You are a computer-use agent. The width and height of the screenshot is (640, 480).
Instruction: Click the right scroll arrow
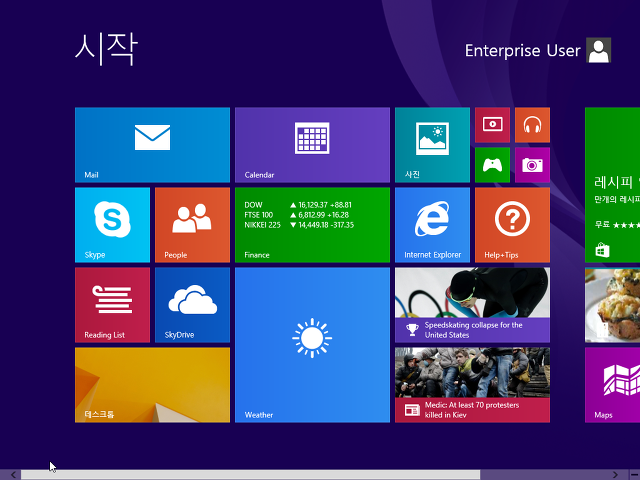pos(615,475)
